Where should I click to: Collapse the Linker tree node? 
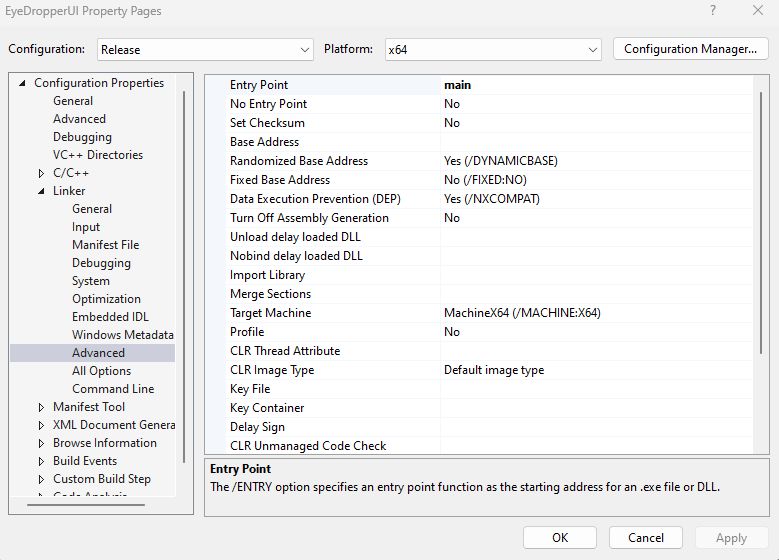click(41, 191)
